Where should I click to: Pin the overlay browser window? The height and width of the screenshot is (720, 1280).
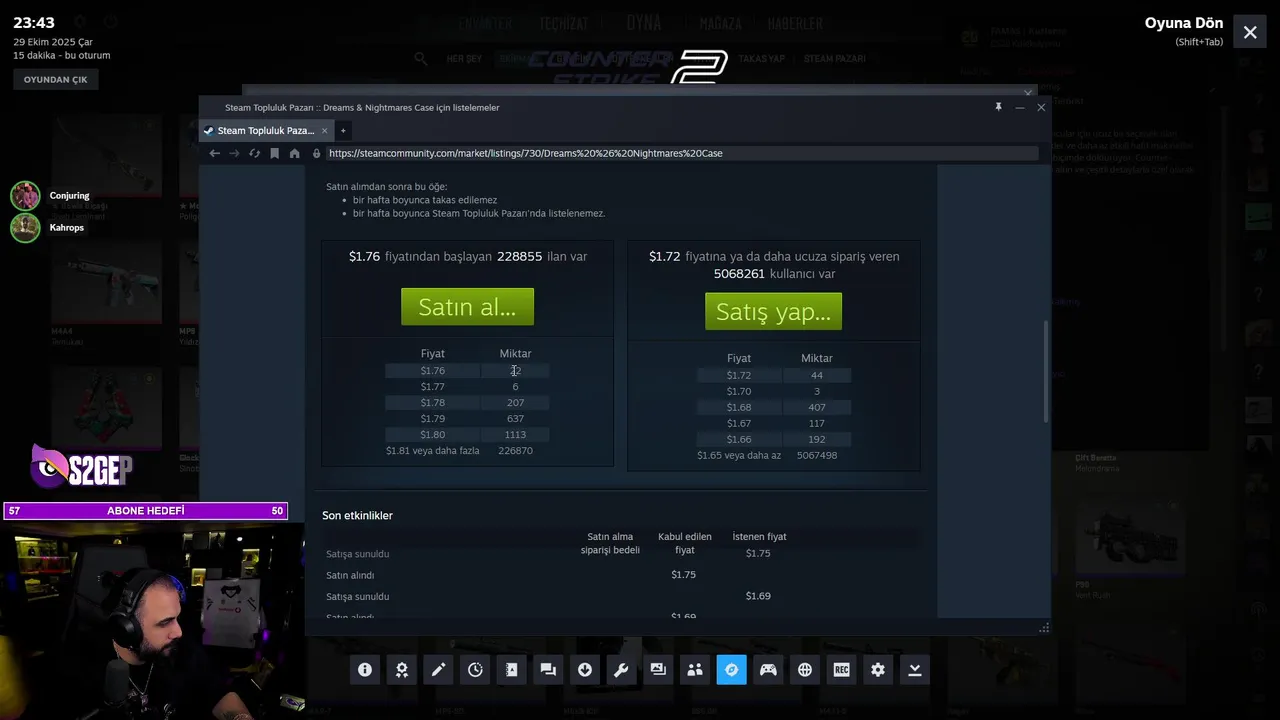tap(997, 107)
